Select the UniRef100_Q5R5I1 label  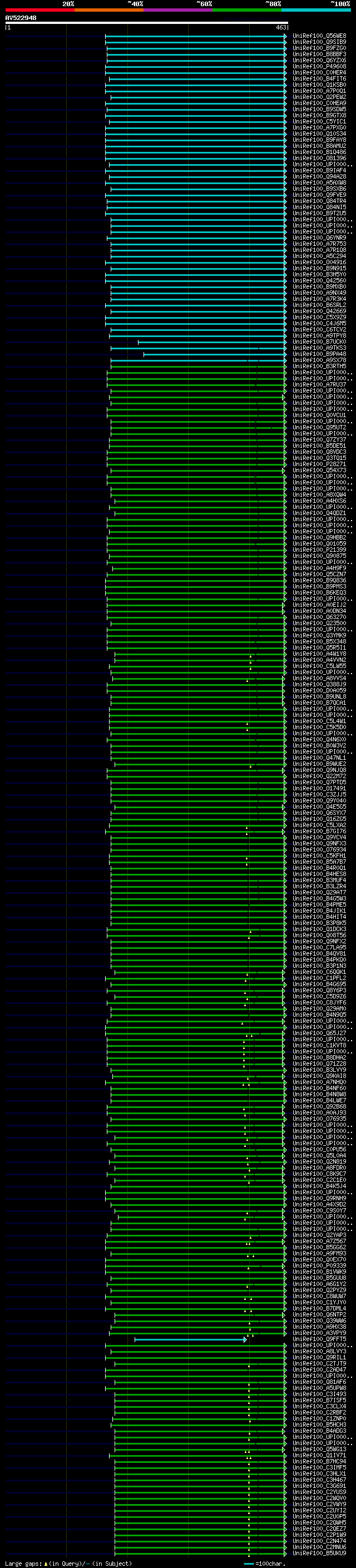pos(319,647)
